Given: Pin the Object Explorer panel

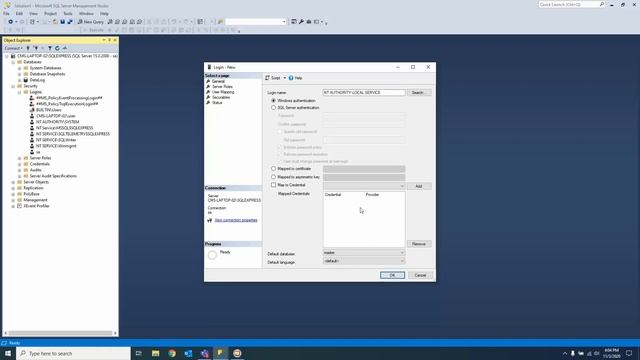Looking at the screenshot, I should tap(109, 40).
